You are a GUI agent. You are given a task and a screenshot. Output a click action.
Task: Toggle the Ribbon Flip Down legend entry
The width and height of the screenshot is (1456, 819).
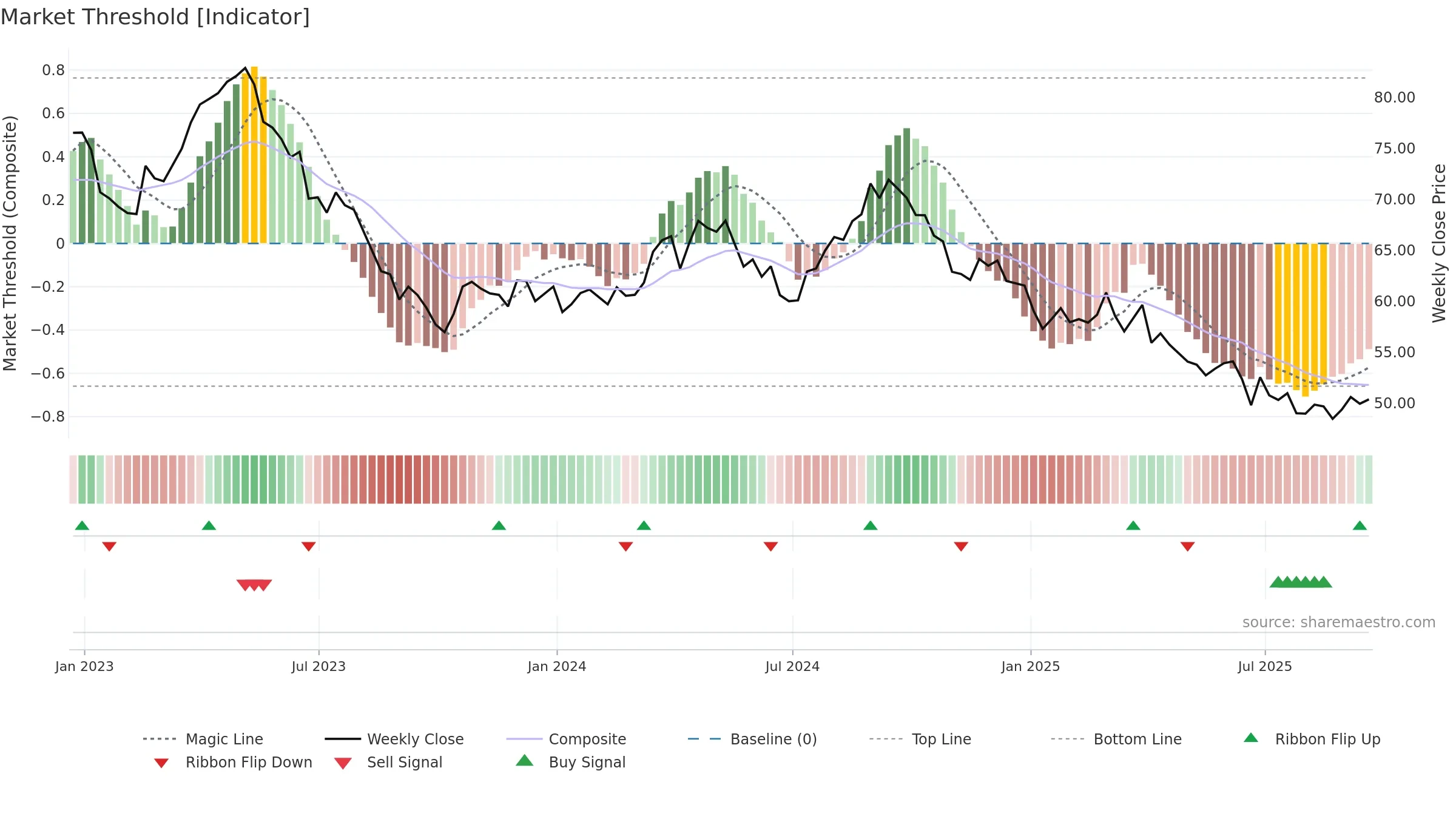[x=232, y=762]
